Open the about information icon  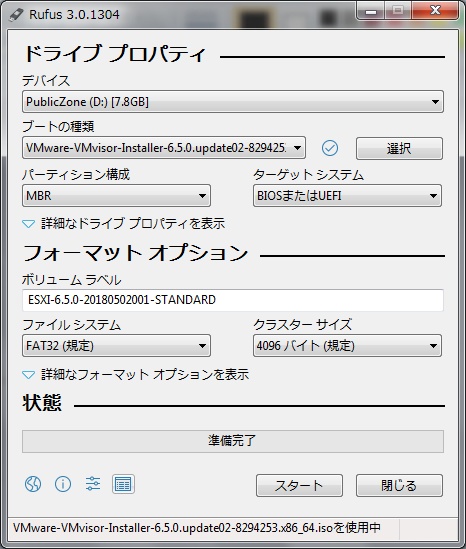pos(63,484)
